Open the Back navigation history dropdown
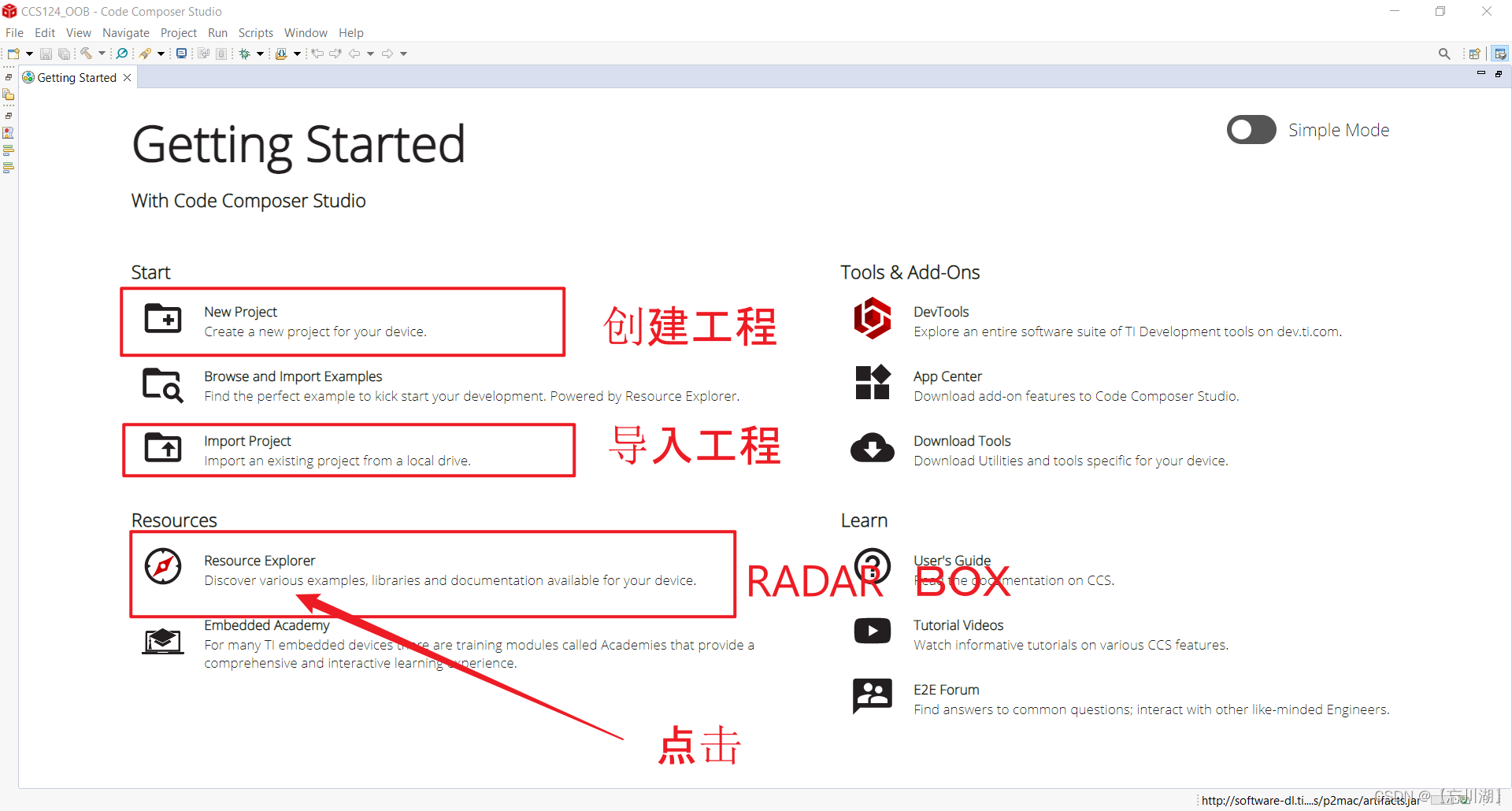 pos(370,53)
